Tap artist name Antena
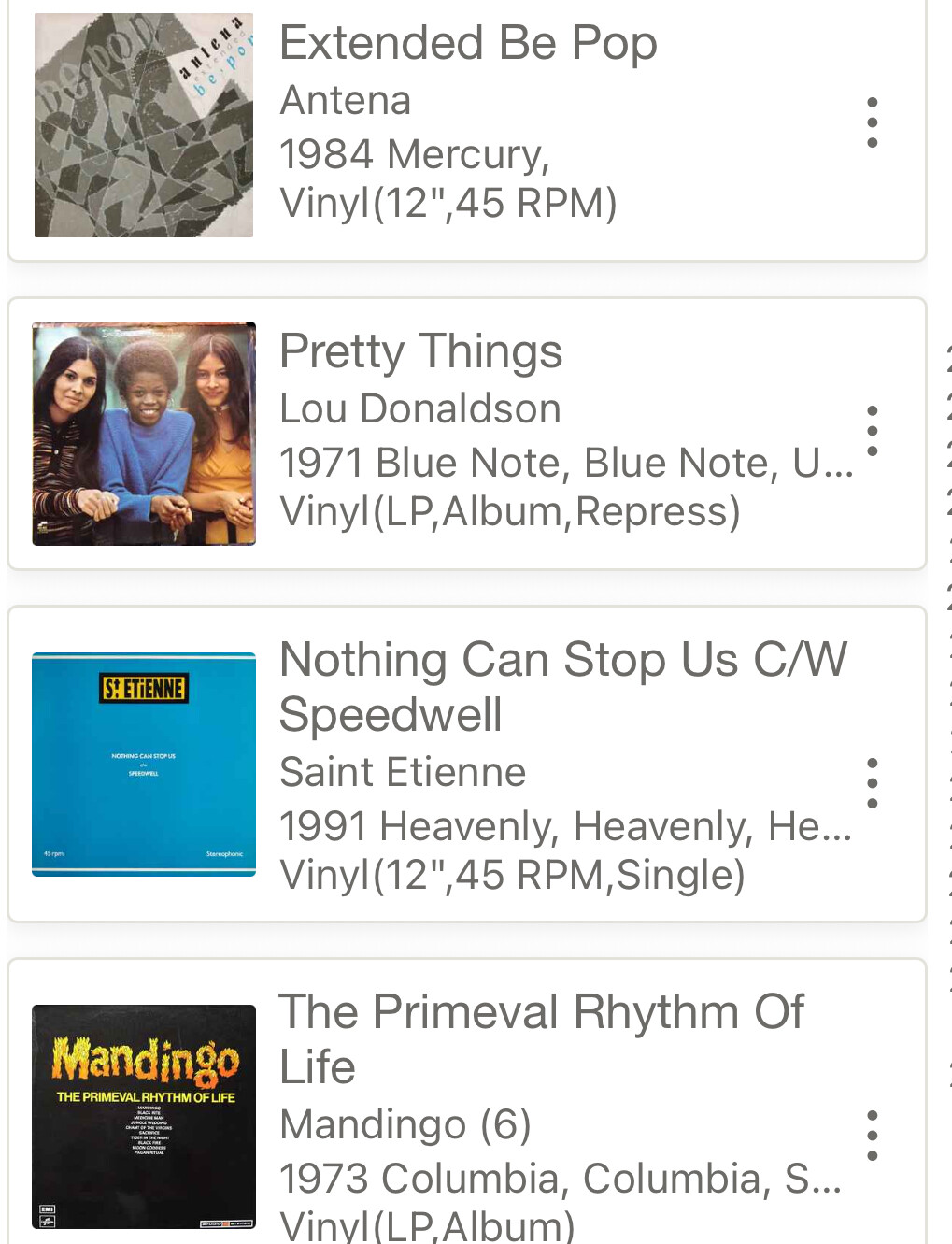Image resolution: width=952 pixels, height=1244 pixels. pos(346,100)
